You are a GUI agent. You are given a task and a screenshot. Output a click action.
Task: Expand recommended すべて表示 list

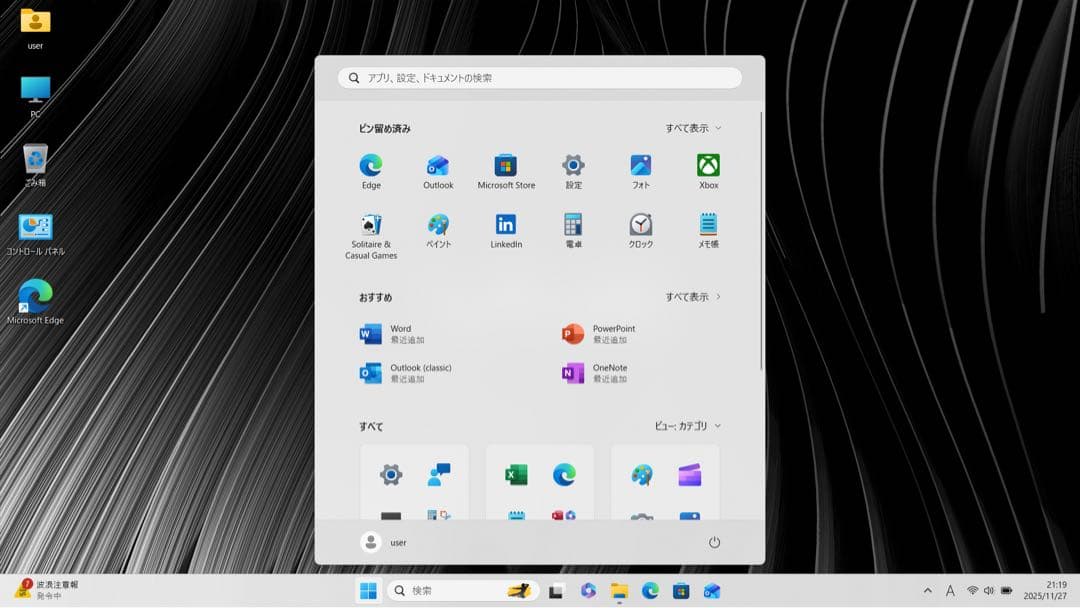[x=693, y=297]
